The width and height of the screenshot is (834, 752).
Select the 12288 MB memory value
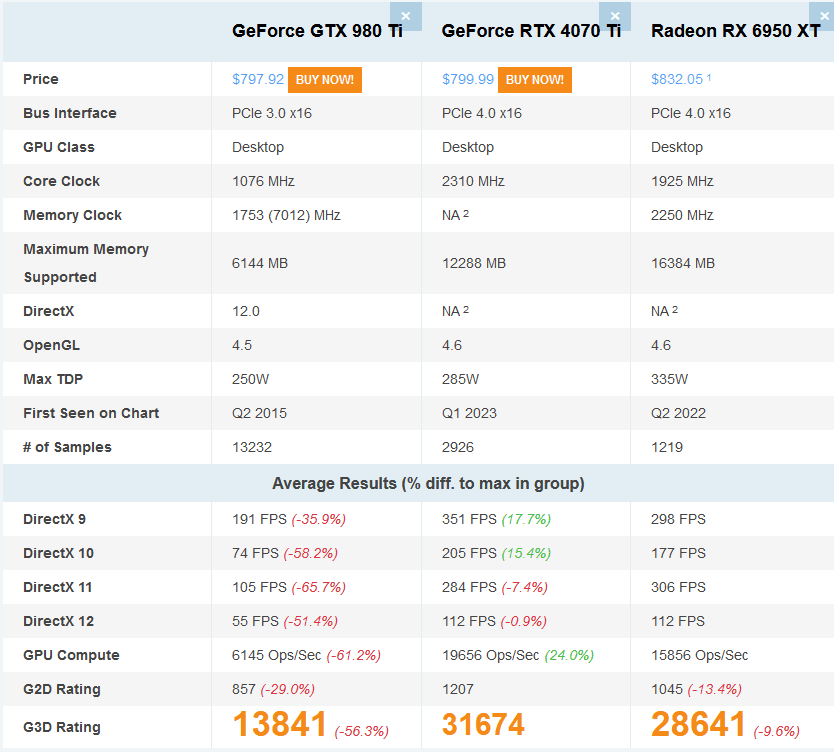coord(474,263)
